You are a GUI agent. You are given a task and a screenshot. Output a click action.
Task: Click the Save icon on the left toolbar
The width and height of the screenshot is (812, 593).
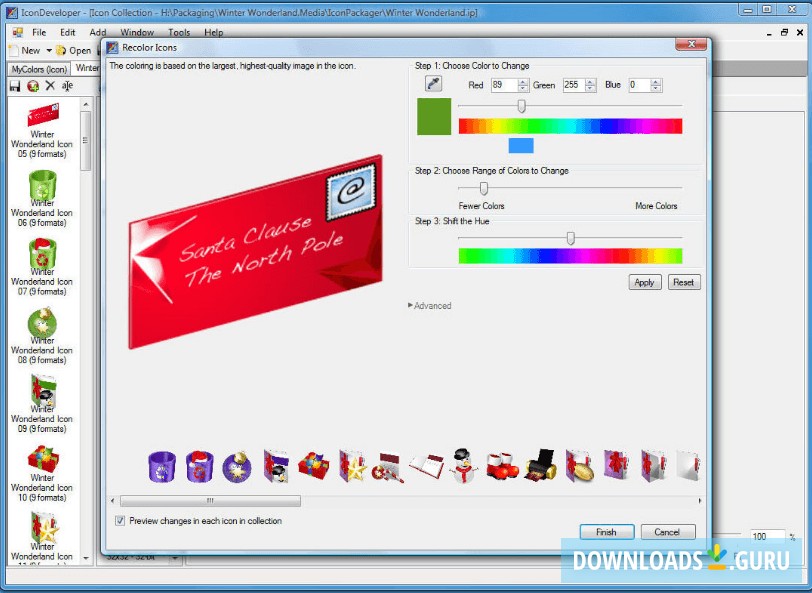(x=14, y=86)
